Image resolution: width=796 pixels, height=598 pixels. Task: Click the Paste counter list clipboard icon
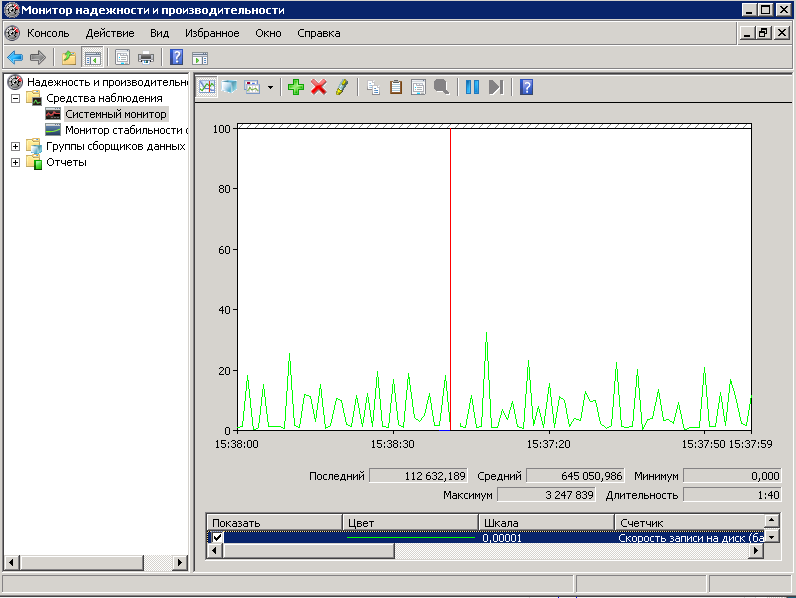point(396,87)
